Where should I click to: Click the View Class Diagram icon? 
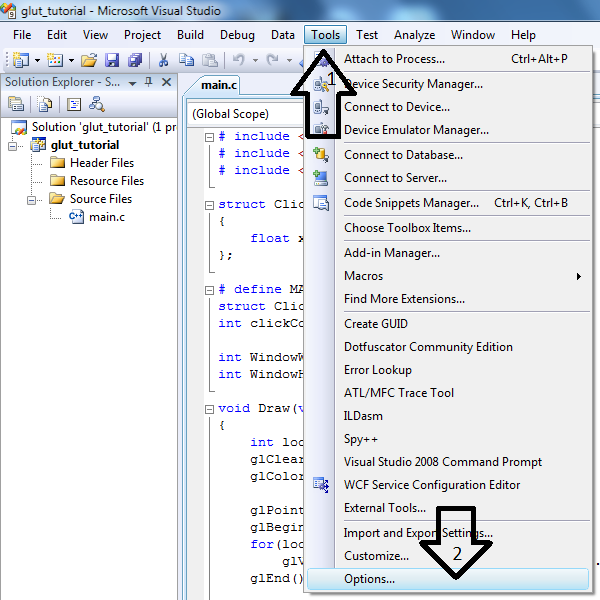coord(97,104)
